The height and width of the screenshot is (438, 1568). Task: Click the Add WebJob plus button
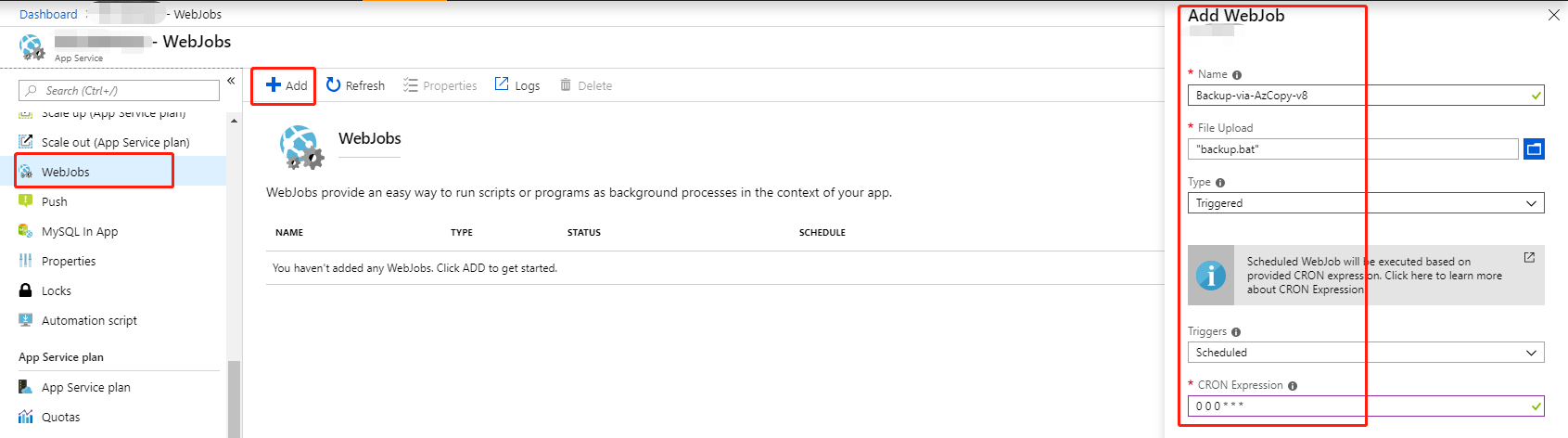(x=286, y=85)
